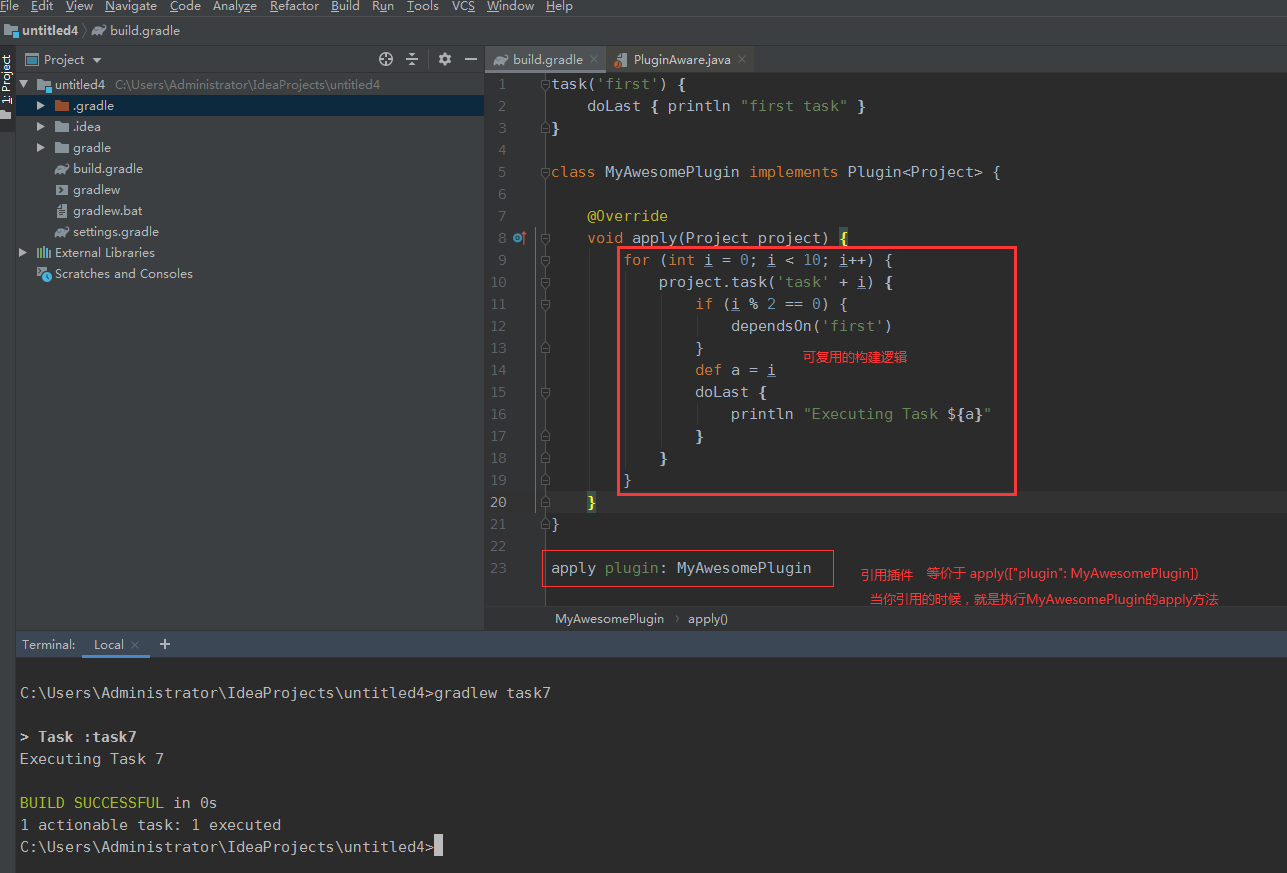The width and height of the screenshot is (1287, 873).
Task: Click the @Override annotation on line 7
Action: tap(627, 216)
